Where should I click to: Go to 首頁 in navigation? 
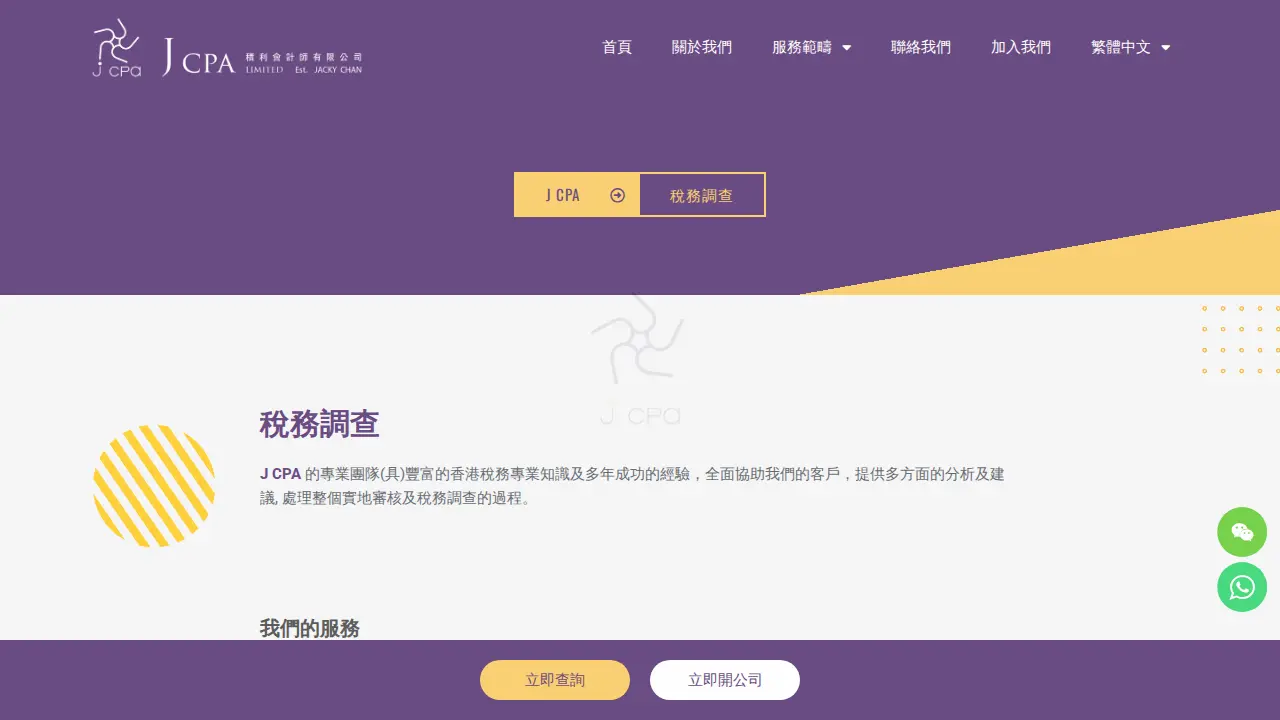click(x=617, y=47)
